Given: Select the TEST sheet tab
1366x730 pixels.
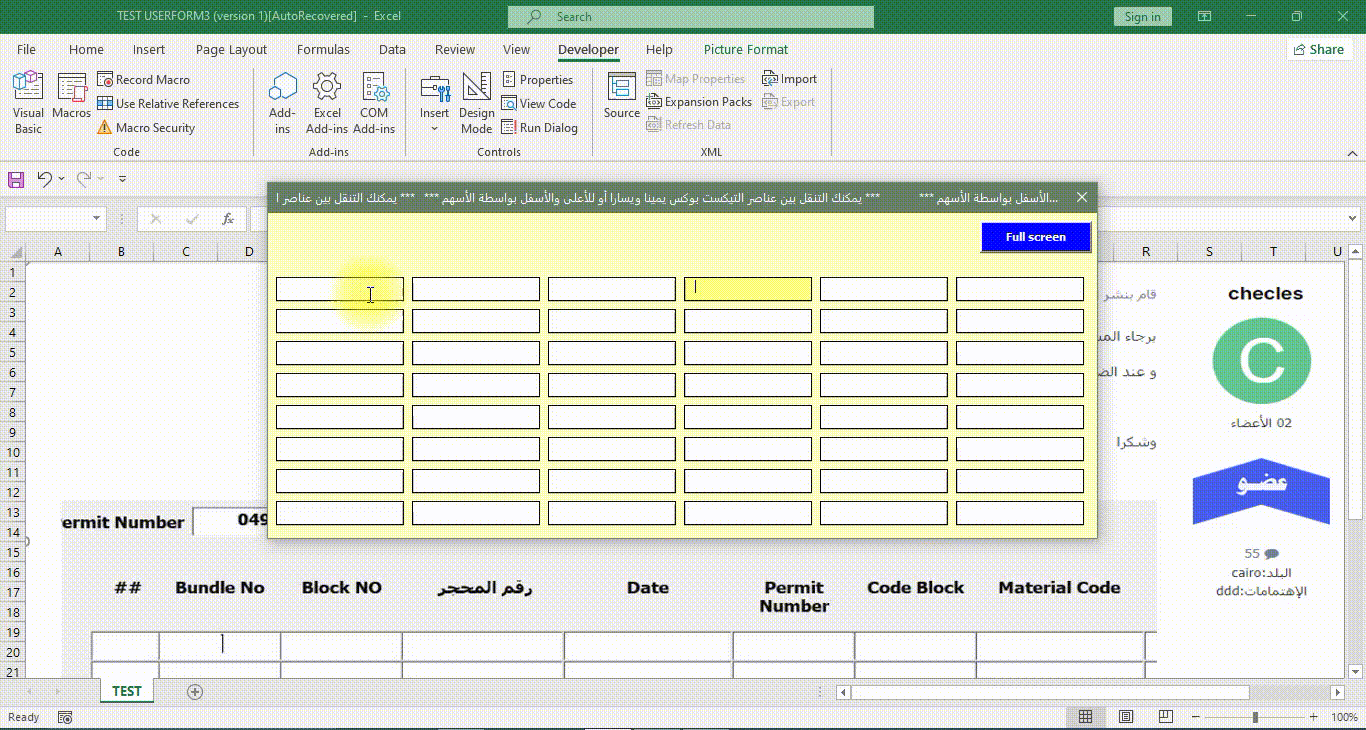Looking at the screenshot, I should click(x=126, y=691).
